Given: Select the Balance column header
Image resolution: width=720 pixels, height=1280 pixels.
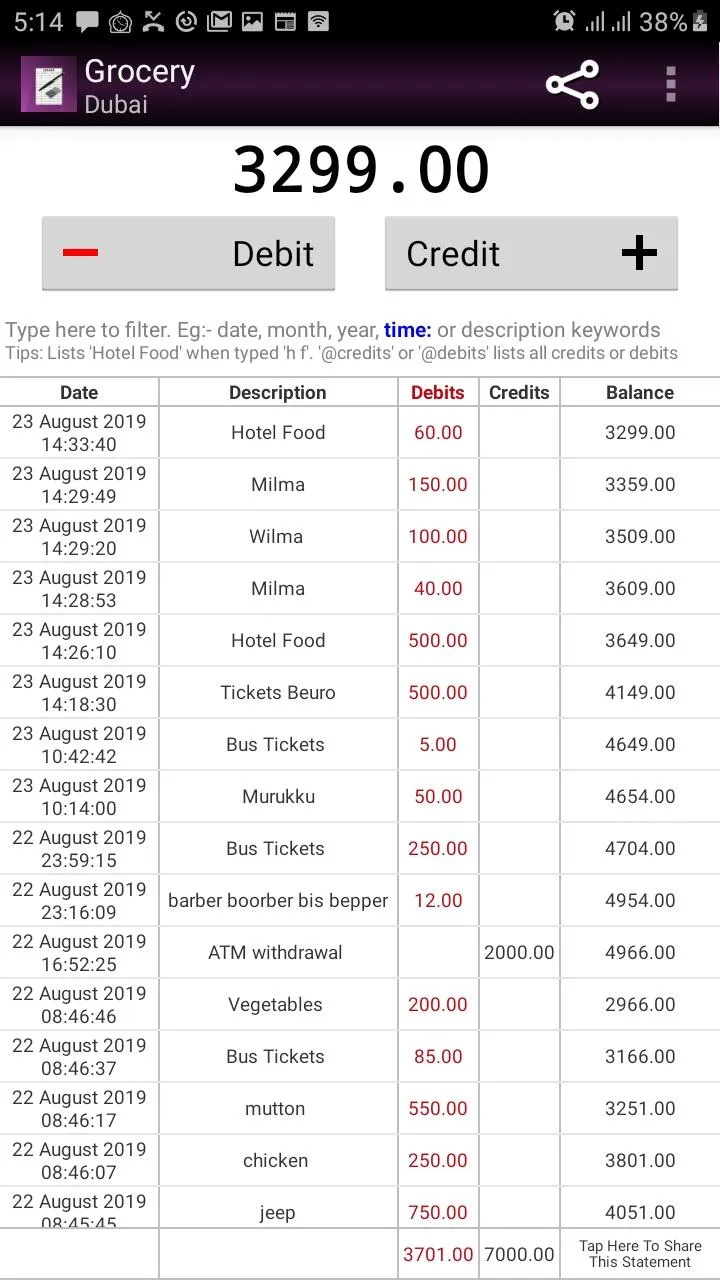Looking at the screenshot, I should coord(640,392).
